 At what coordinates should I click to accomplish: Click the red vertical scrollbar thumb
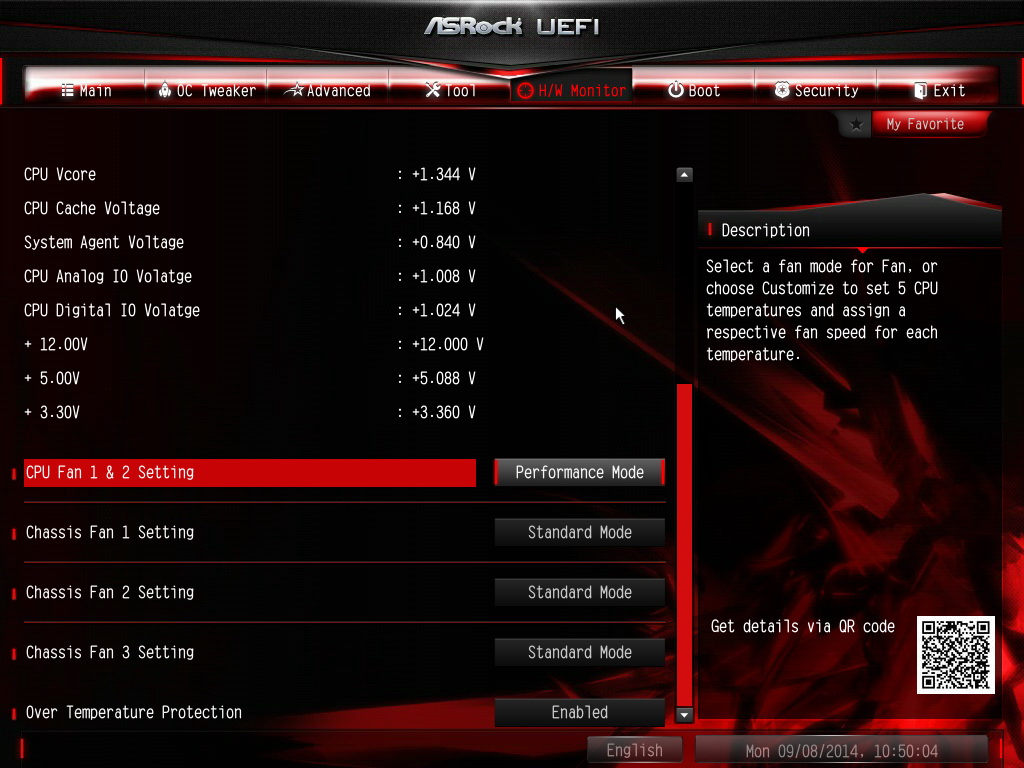coord(684,545)
